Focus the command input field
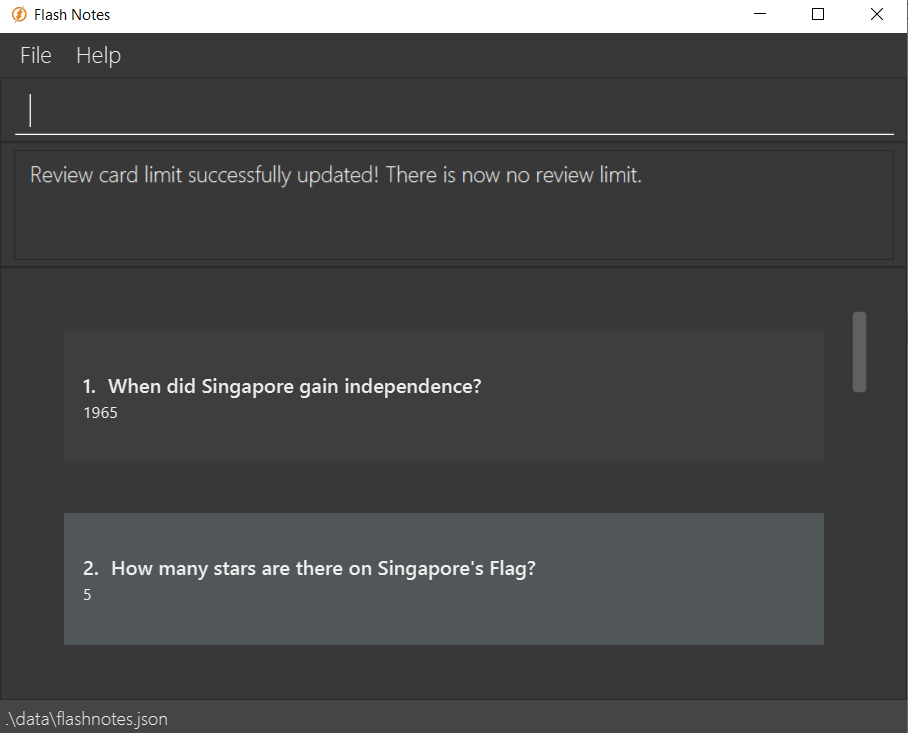908x733 pixels. click(454, 110)
